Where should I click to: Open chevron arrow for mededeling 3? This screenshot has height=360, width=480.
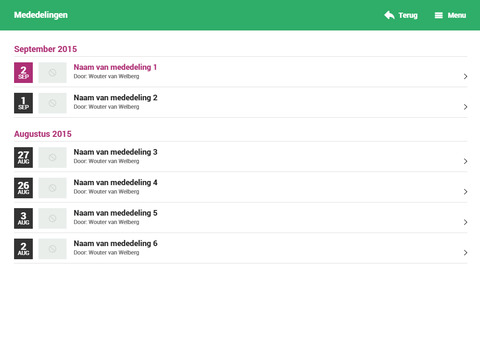465,161
